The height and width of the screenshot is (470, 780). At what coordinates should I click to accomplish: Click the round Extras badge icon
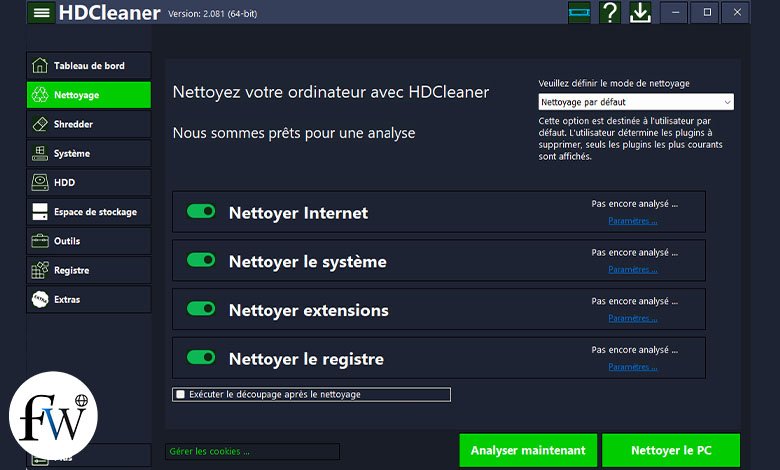point(40,299)
